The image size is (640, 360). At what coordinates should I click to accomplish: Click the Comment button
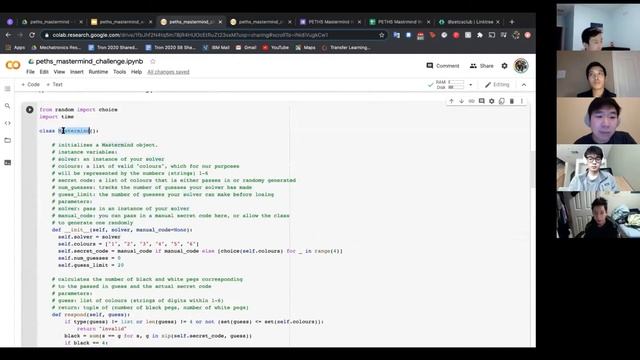click(x=443, y=66)
